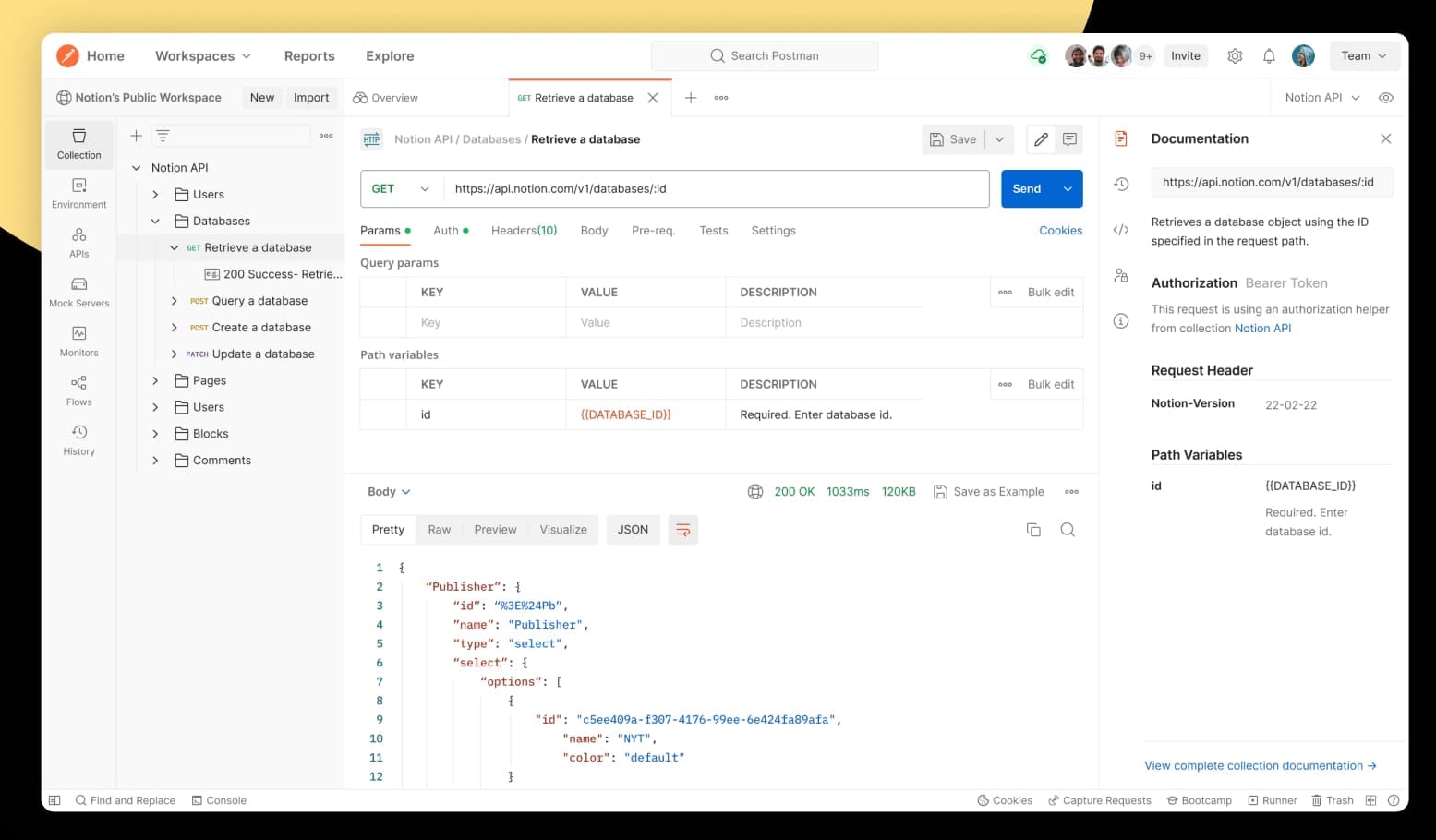
Task: Open the code snippet icon
Action: pyautogui.click(x=1121, y=230)
